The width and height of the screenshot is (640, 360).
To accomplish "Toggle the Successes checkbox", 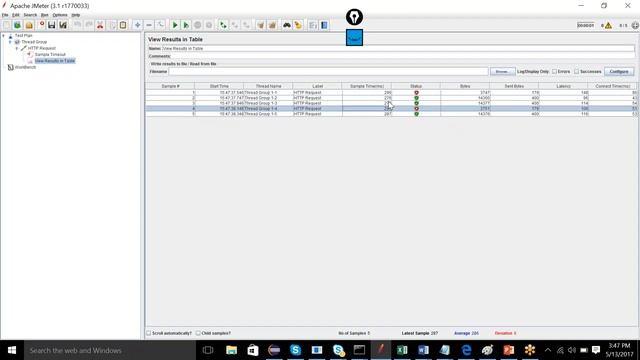I will (x=576, y=71).
